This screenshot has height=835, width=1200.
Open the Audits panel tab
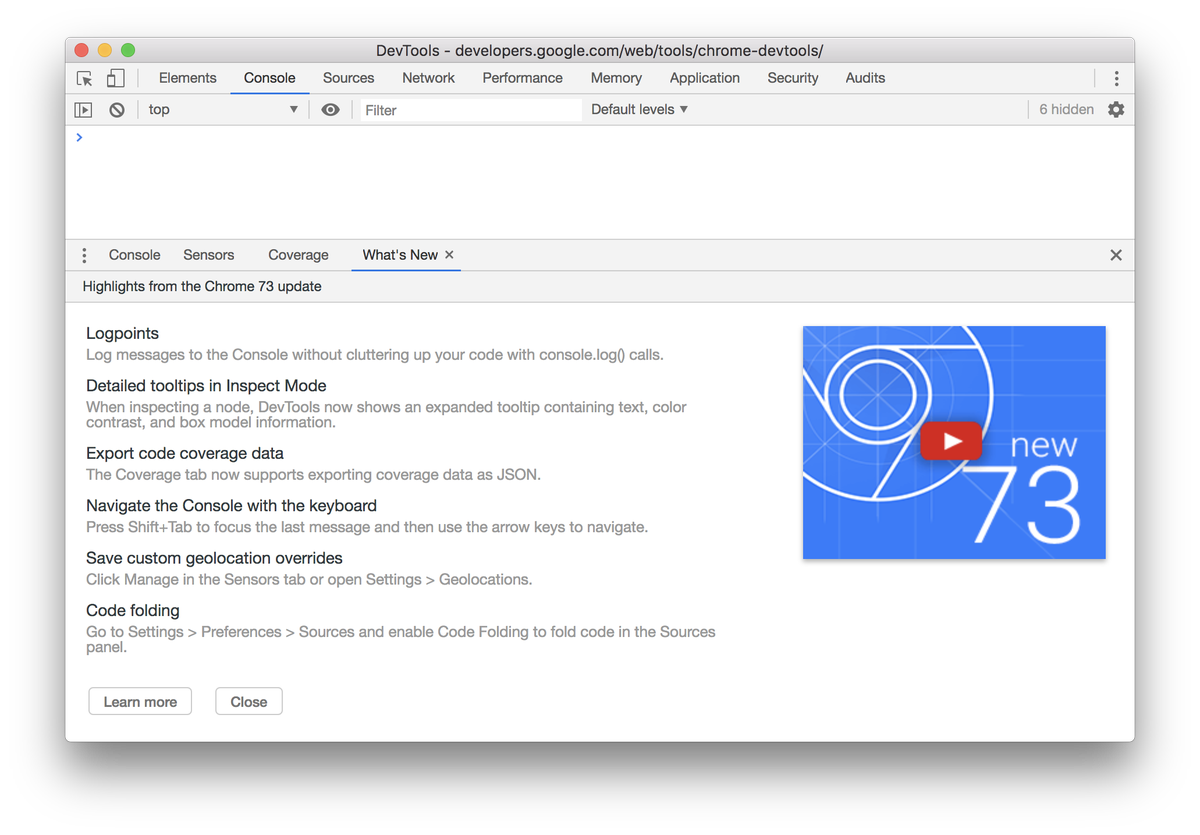click(x=865, y=78)
